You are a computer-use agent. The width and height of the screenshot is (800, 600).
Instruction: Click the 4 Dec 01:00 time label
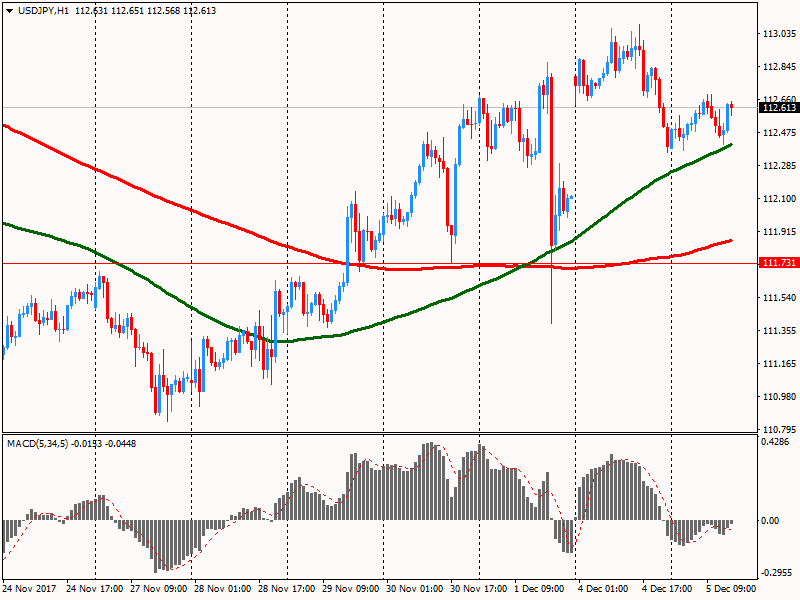point(603,589)
